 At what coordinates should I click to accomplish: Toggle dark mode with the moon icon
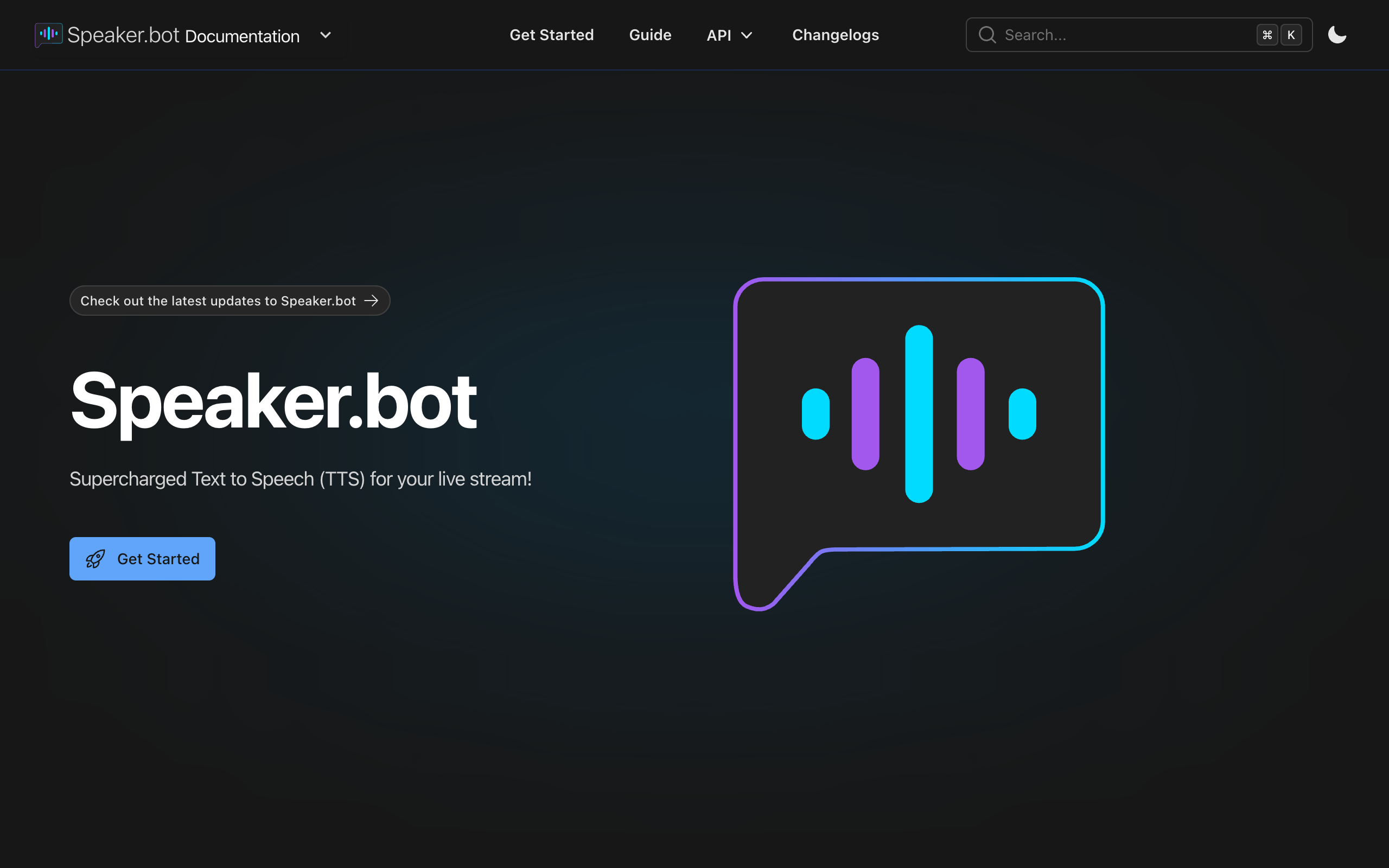tap(1337, 35)
